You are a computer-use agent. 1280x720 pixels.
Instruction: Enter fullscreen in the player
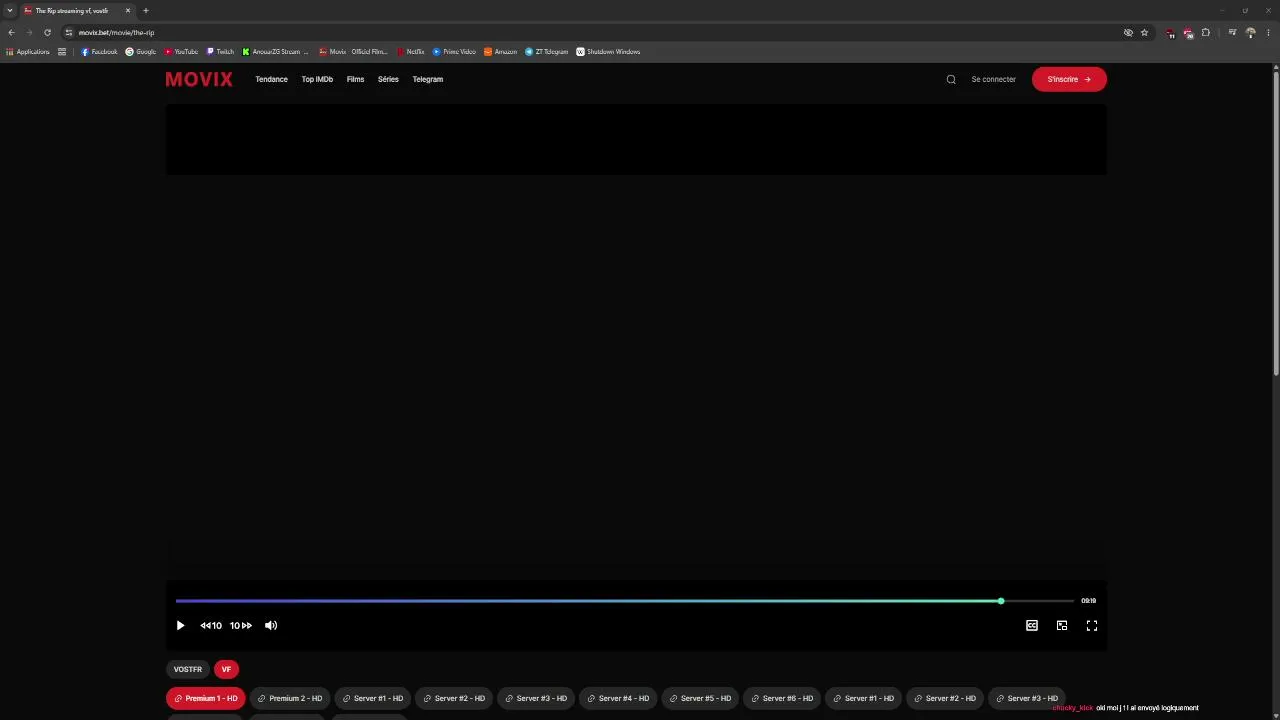[x=1092, y=625]
